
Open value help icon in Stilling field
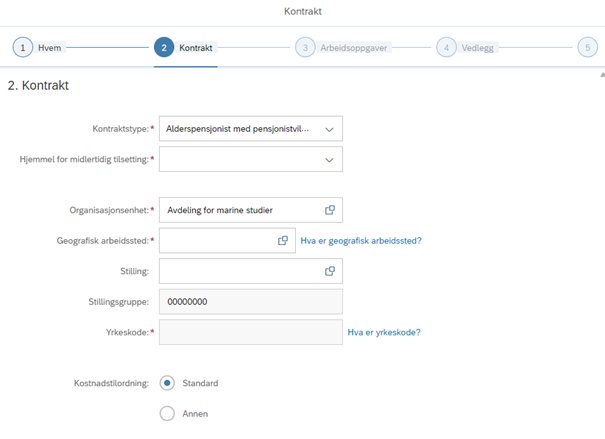point(330,271)
